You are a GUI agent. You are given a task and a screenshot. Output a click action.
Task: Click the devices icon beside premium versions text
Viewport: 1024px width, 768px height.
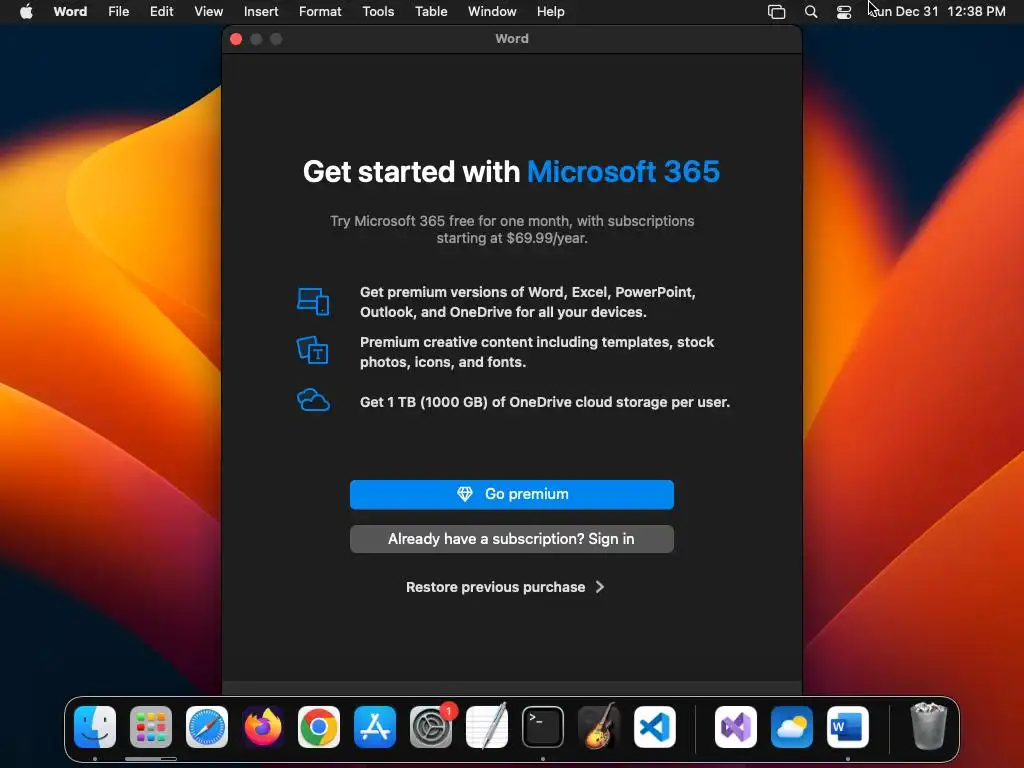313,302
